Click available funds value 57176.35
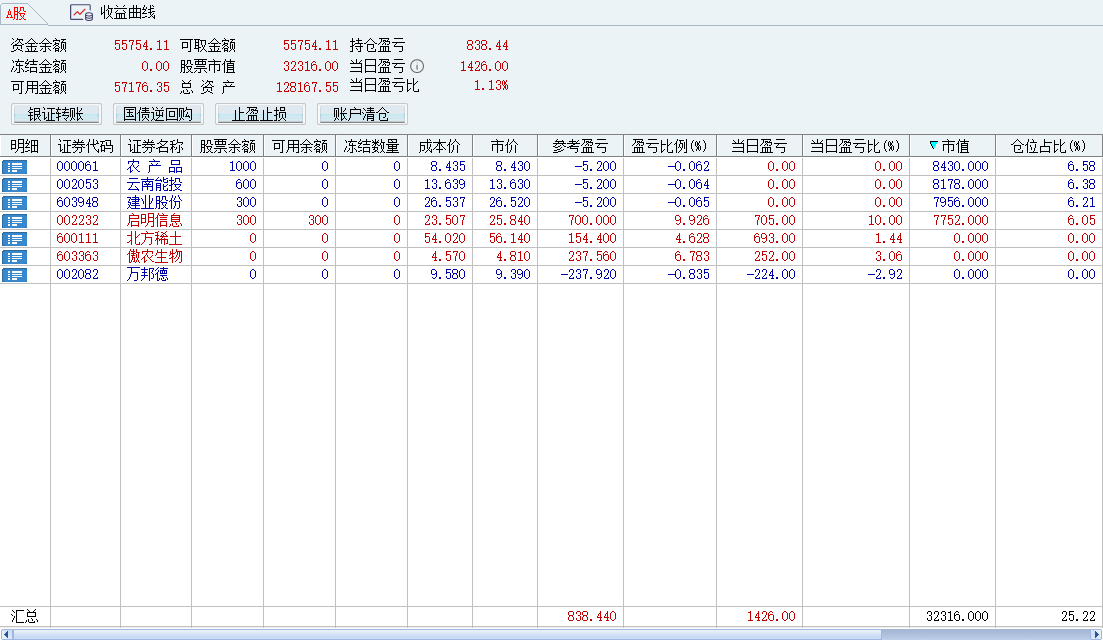Image resolution: width=1103 pixels, height=640 pixels. point(141,87)
